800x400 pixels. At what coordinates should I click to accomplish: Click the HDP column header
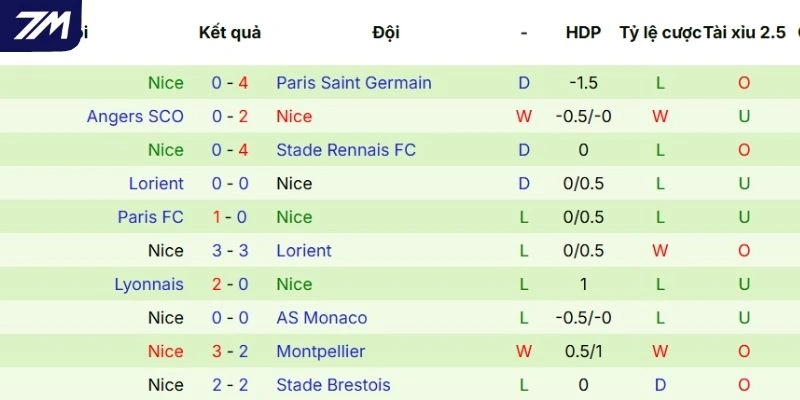tap(583, 32)
